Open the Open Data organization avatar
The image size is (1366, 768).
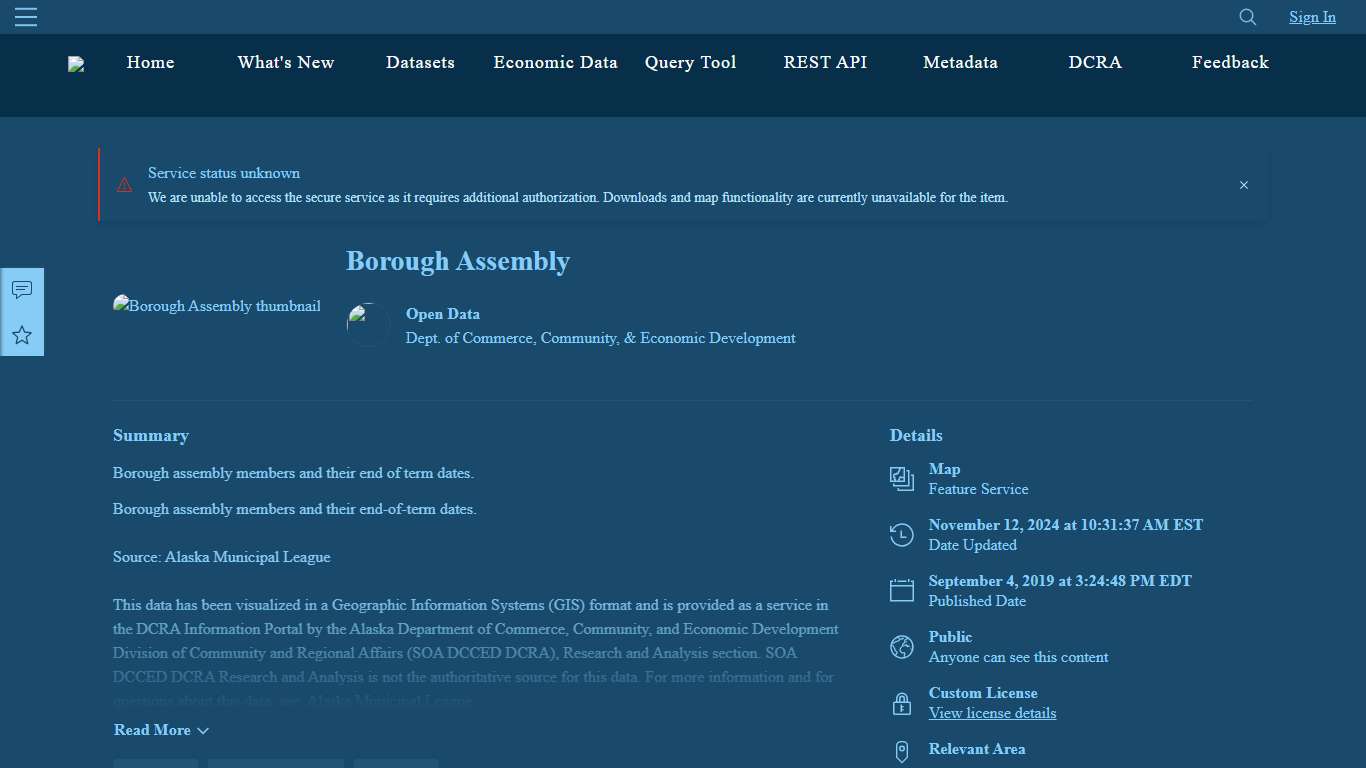(x=368, y=324)
